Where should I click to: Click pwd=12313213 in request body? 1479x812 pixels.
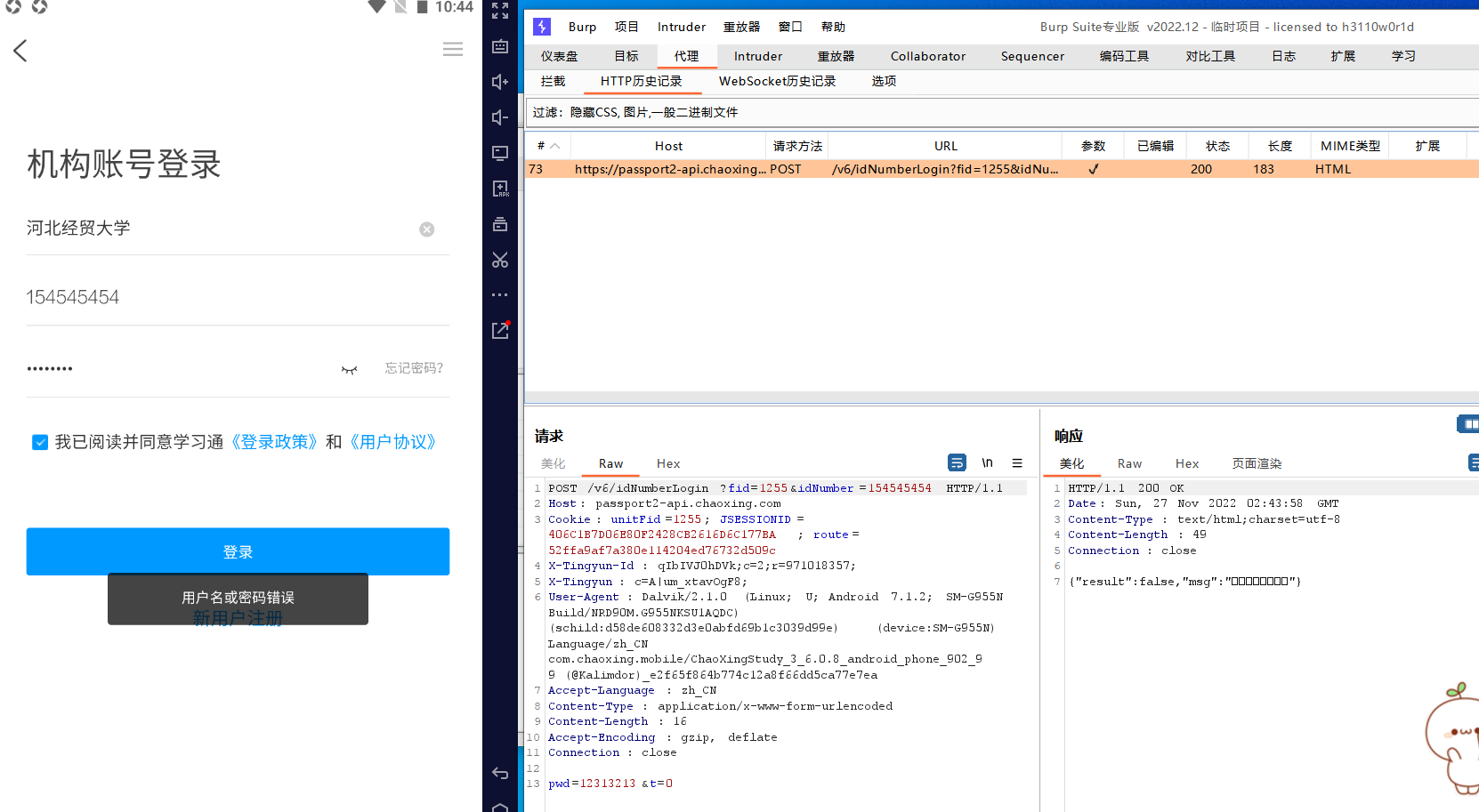pos(592,784)
